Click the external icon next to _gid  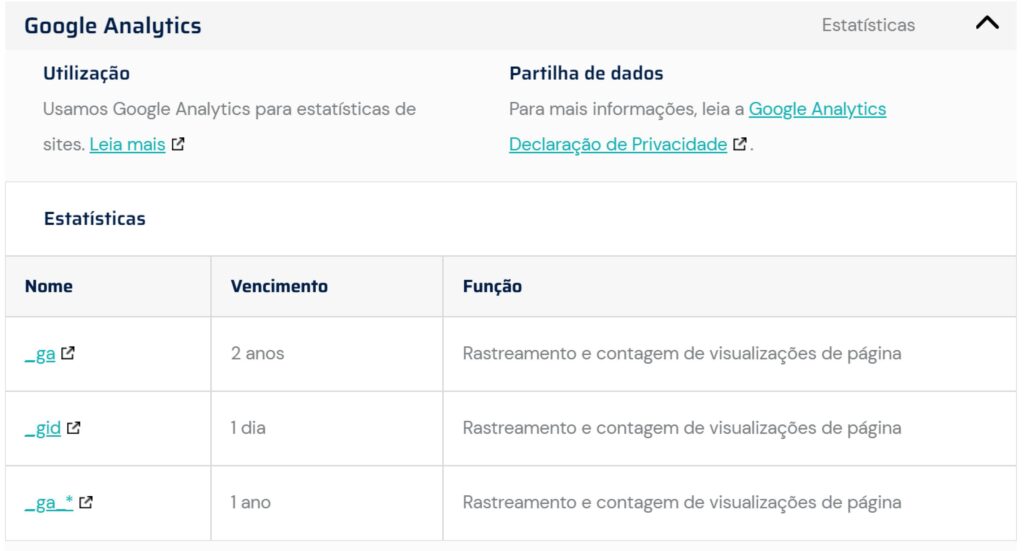point(74,428)
